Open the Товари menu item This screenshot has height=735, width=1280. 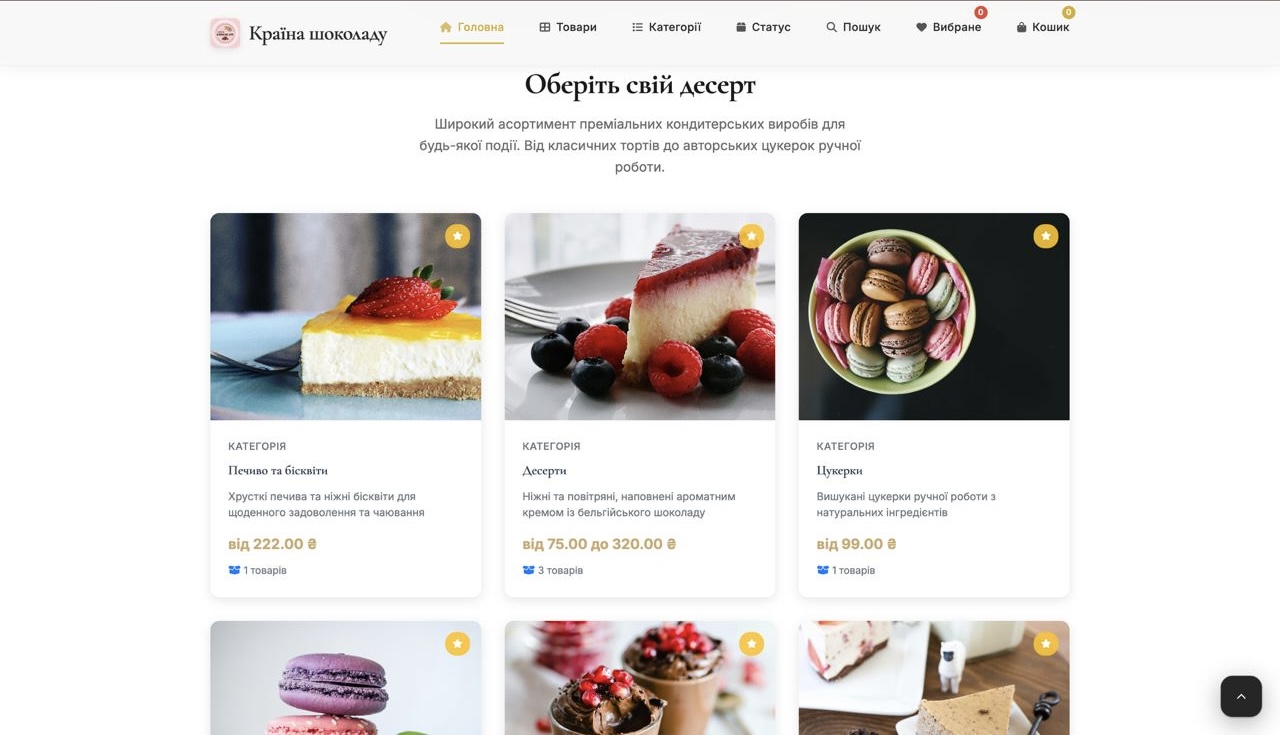(568, 27)
